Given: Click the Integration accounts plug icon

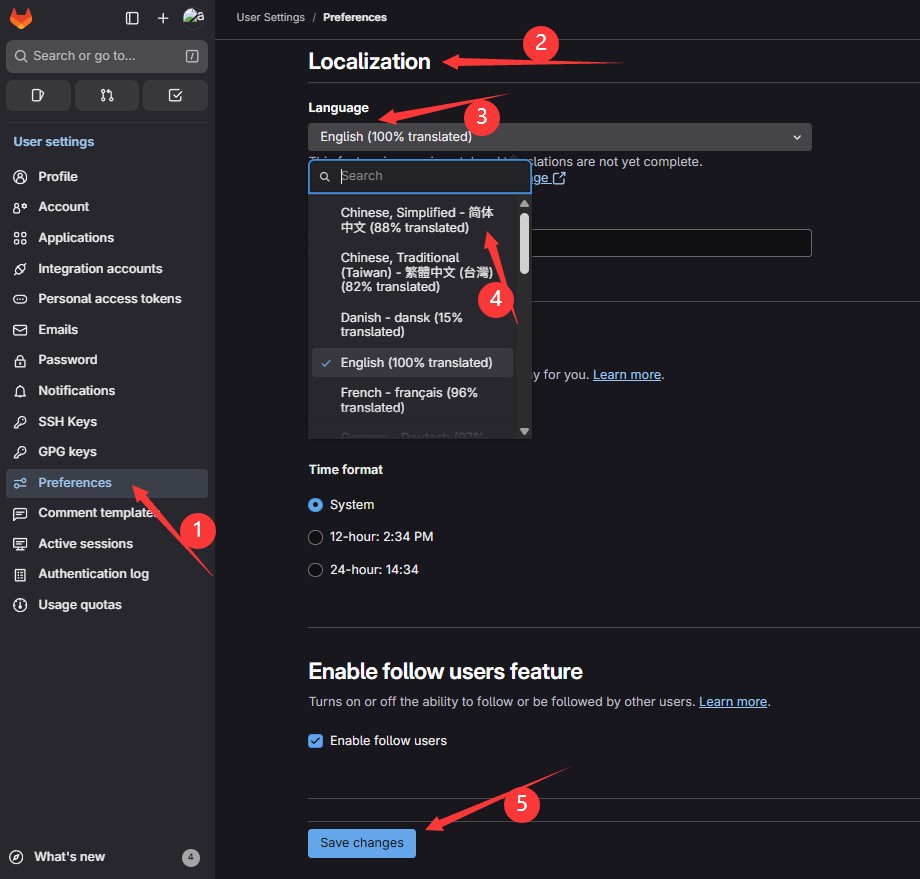Looking at the screenshot, I should 20,269.
